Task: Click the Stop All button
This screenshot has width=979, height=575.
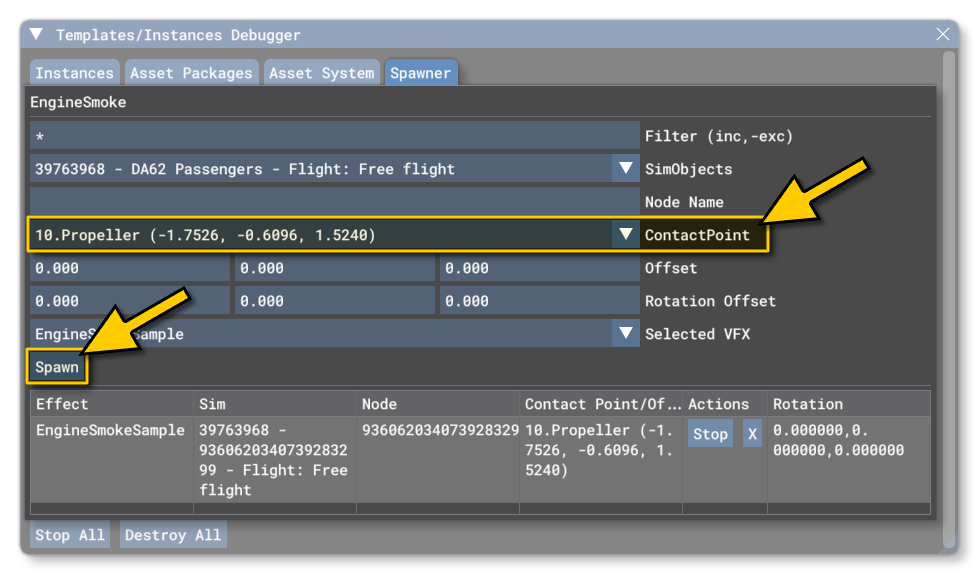Action: click(x=70, y=535)
